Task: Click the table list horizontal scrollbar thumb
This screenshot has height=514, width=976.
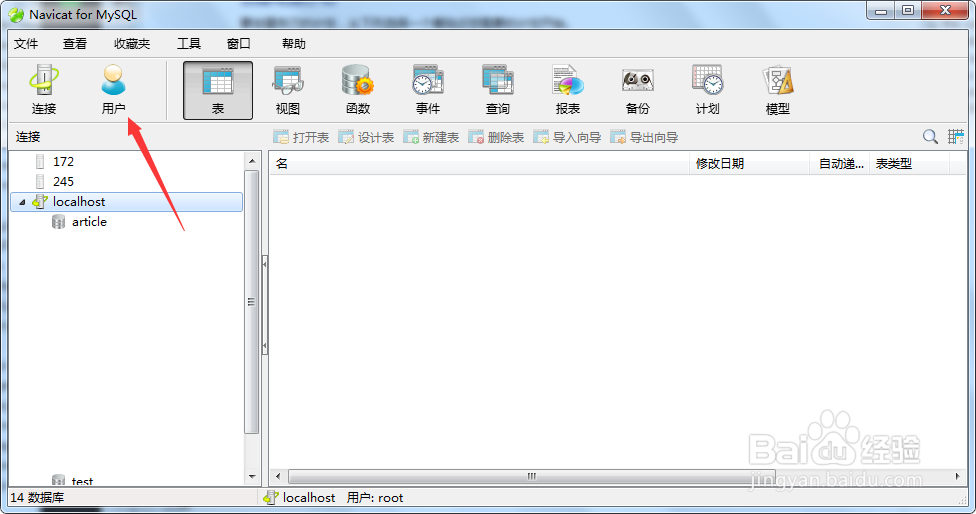Action: [532, 476]
